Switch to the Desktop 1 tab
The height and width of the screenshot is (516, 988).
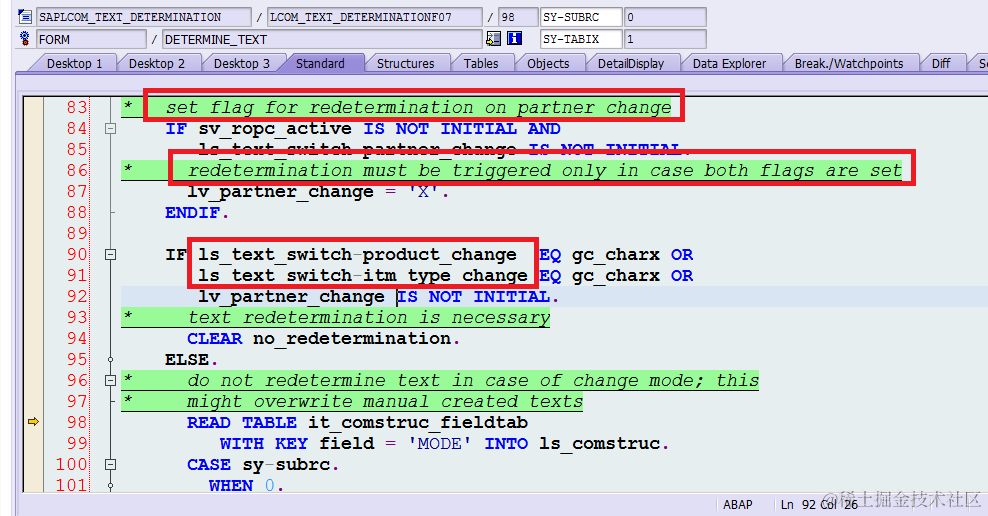[x=74, y=64]
